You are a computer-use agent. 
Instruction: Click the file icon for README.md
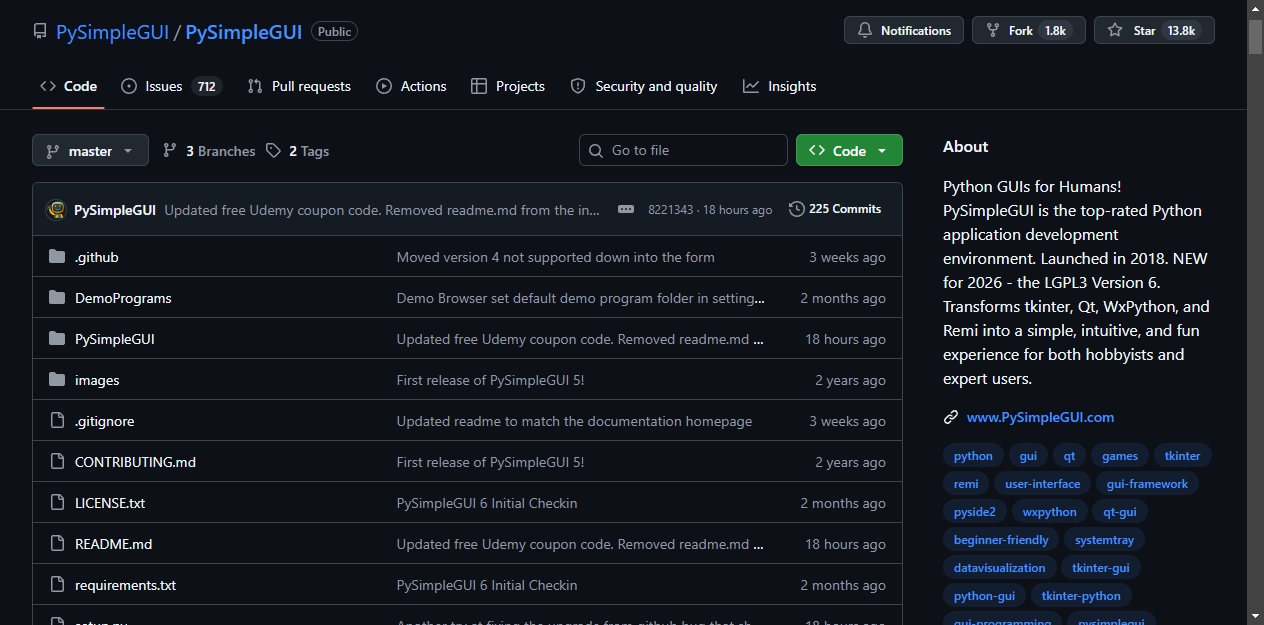(57, 544)
